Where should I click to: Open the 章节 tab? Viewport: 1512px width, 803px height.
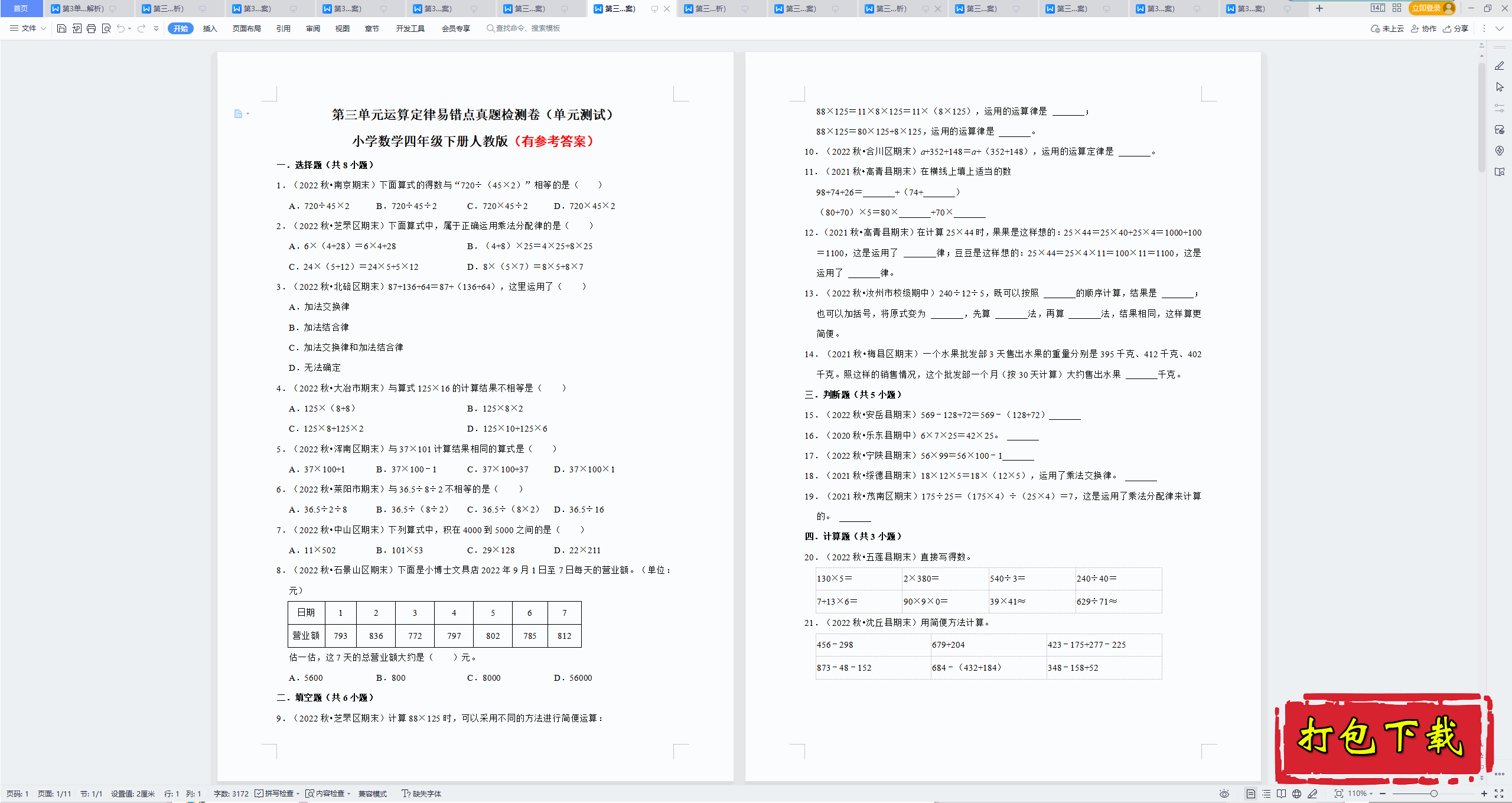tap(372, 28)
